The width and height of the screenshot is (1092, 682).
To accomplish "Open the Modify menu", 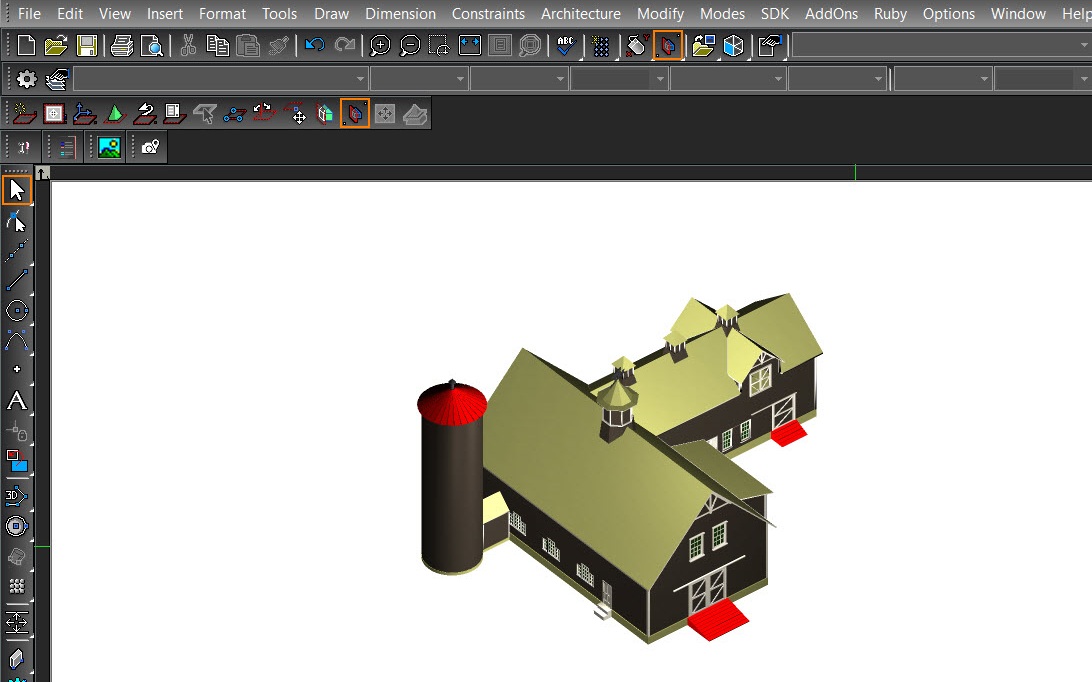I will point(660,14).
